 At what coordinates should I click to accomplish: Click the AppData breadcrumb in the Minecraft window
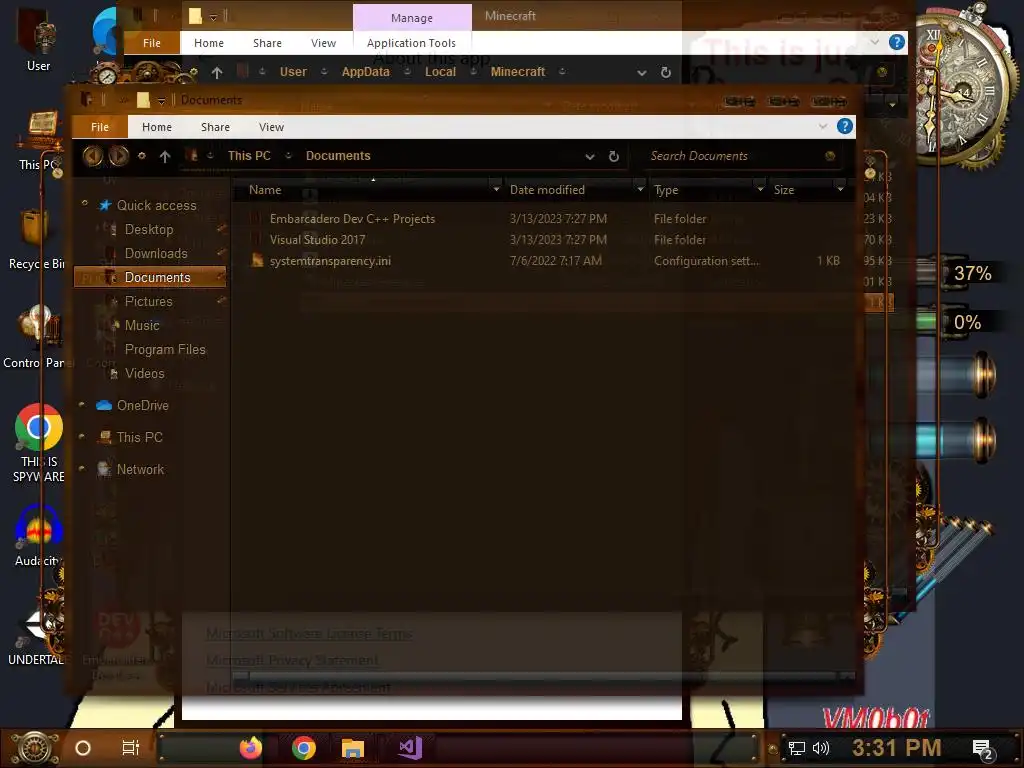point(365,72)
